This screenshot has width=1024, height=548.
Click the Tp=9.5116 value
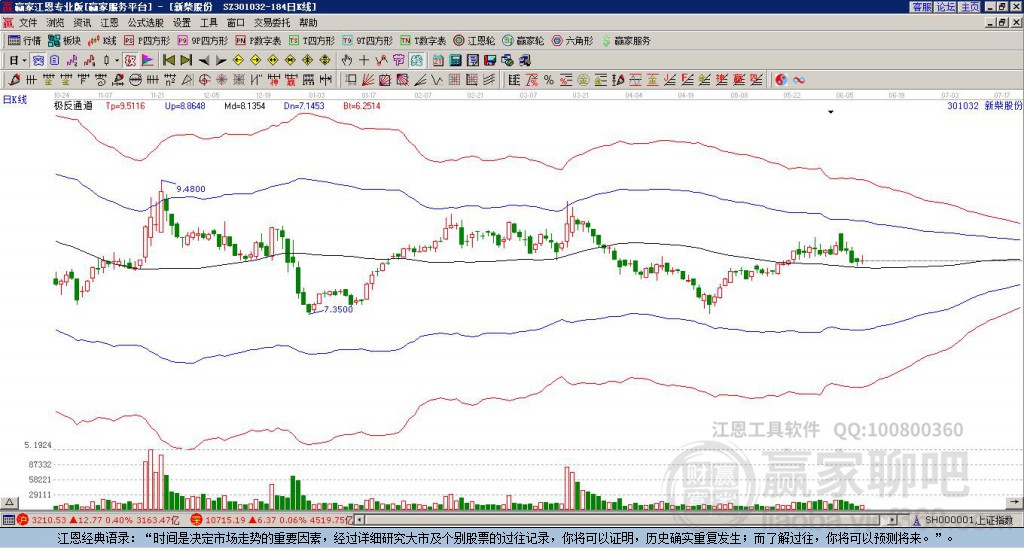coord(125,106)
